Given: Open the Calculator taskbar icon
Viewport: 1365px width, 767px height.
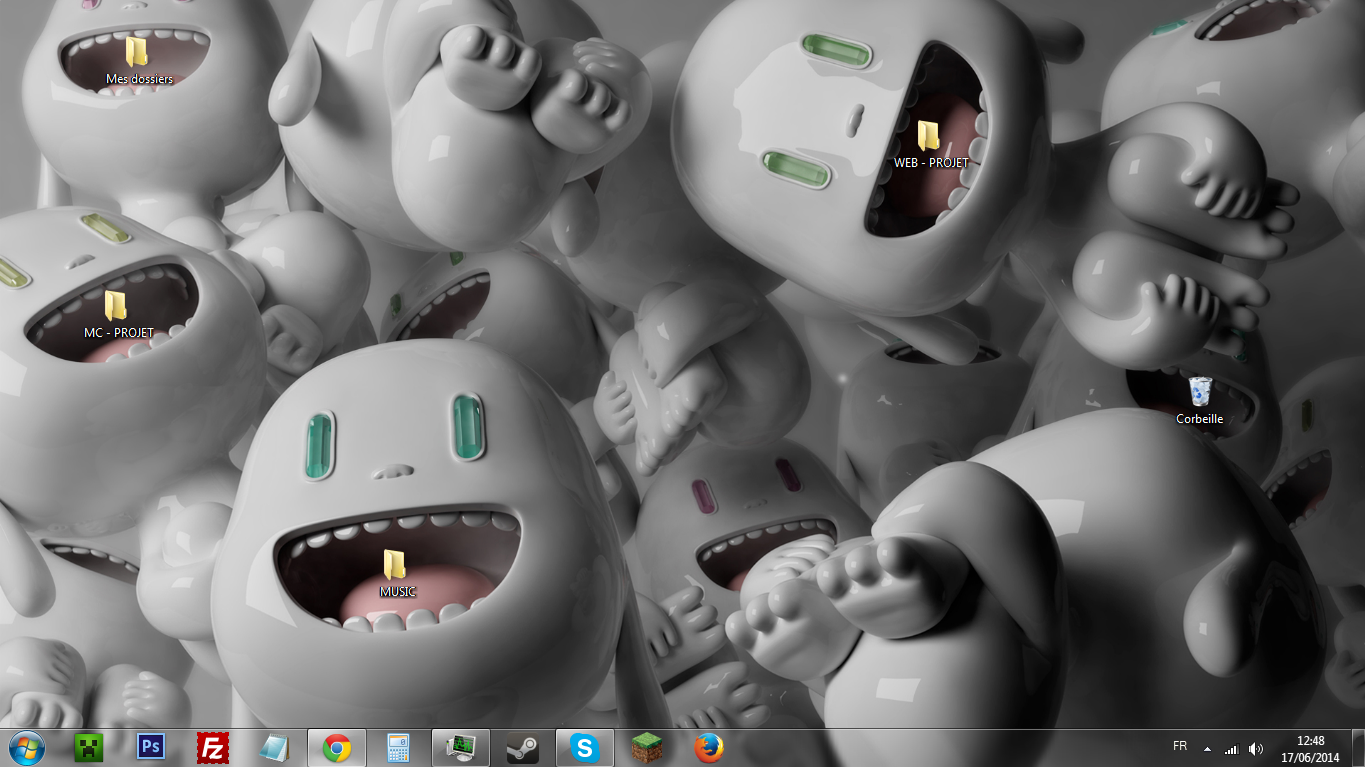Looking at the screenshot, I should coord(398,747).
